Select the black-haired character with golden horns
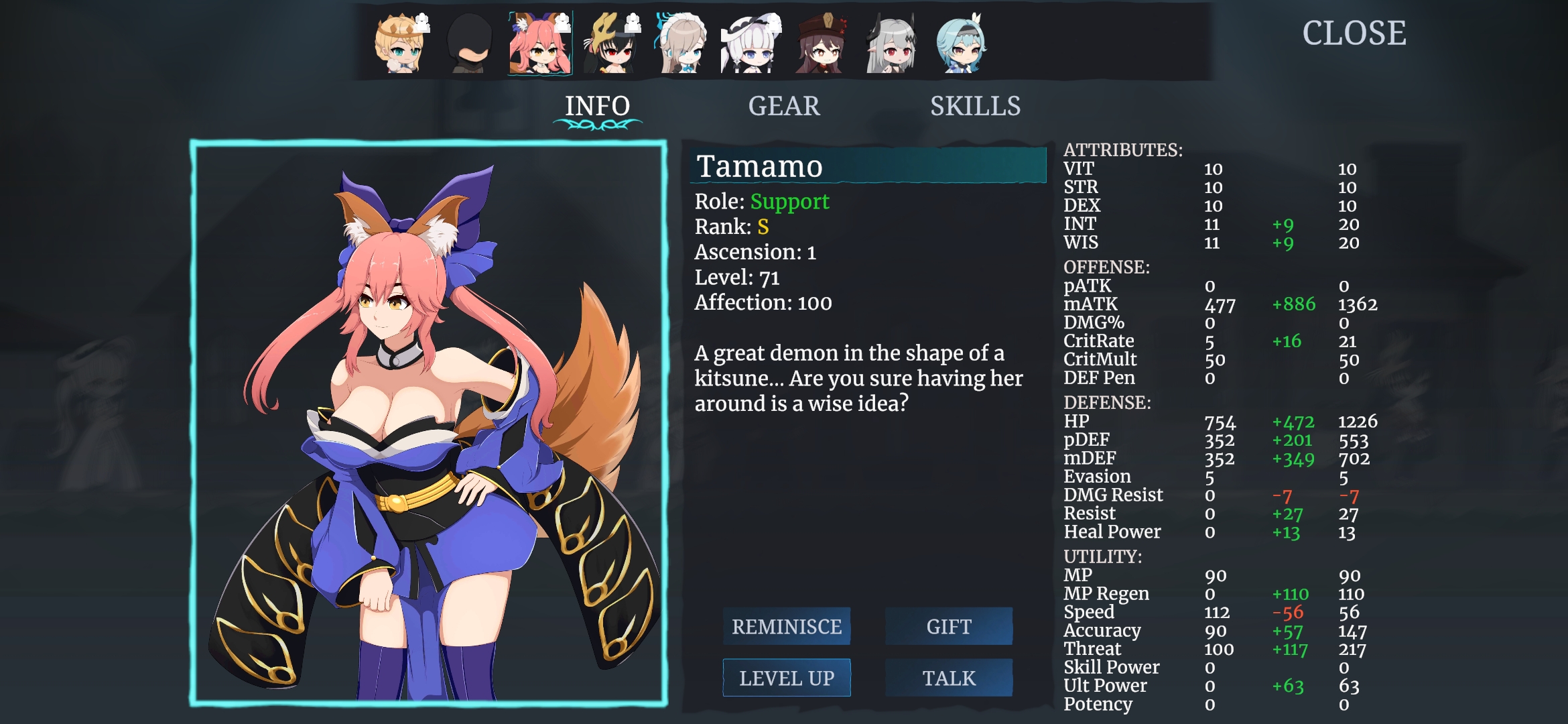The image size is (1568, 724). click(x=612, y=44)
